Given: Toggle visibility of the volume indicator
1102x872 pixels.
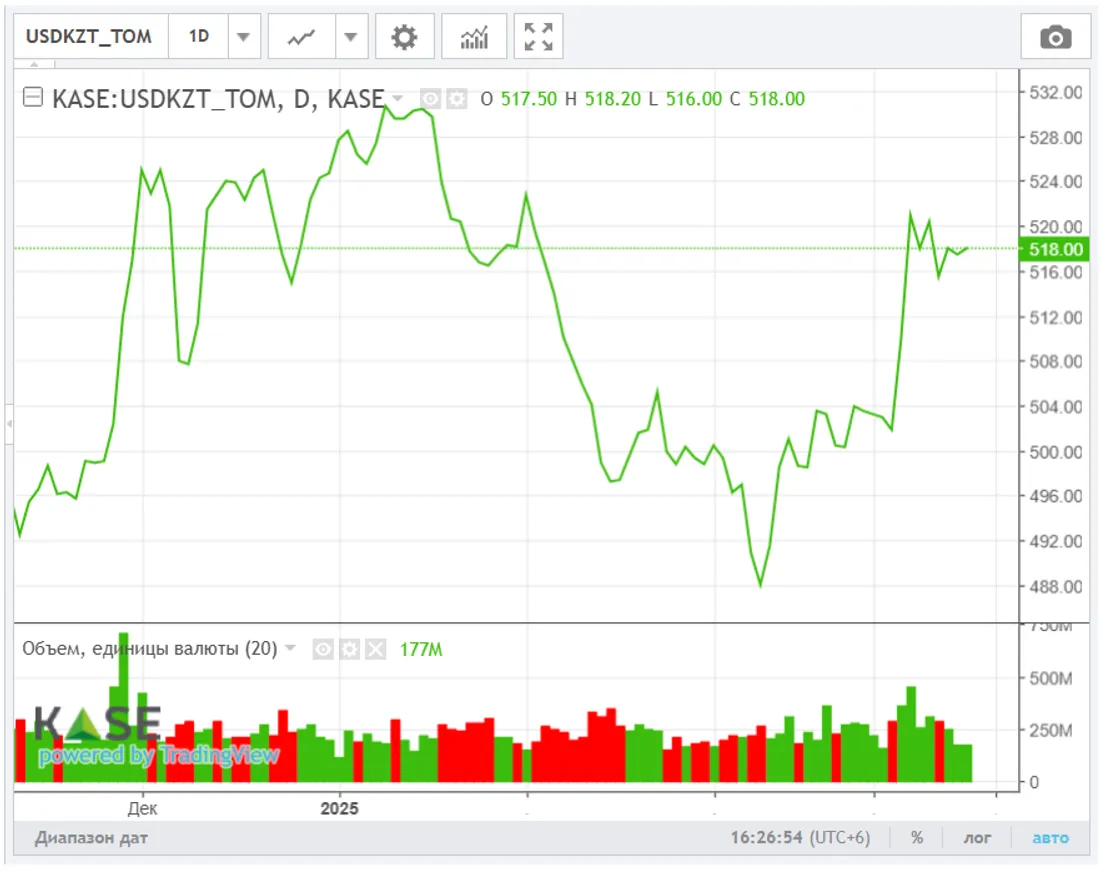Looking at the screenshot, I should [323, 649].
